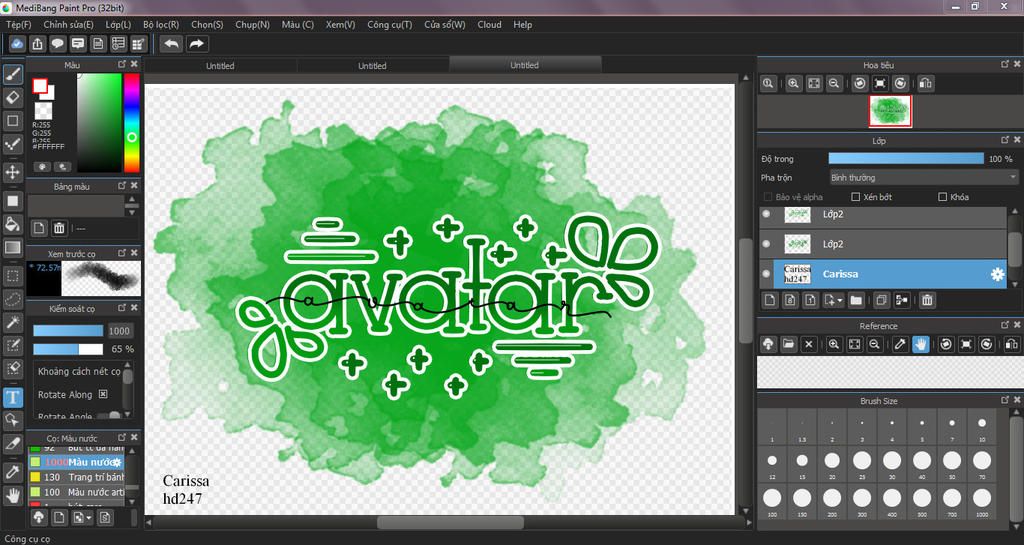The height and width of the screenshot is (545, 1024).
Task: Switch to the second Untitled tab
Action: 372,65
